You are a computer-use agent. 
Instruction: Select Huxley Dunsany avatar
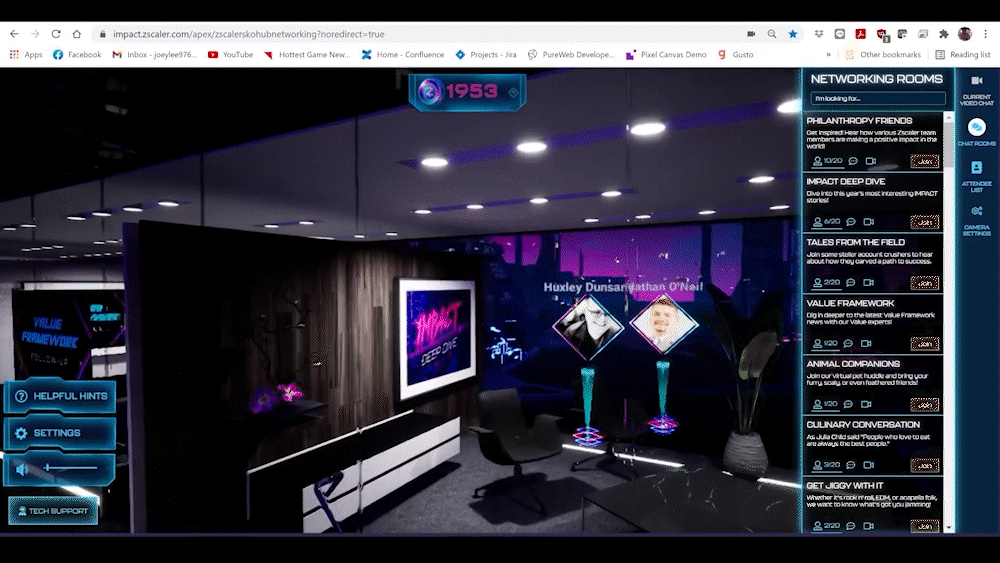[x=587, y=326]
